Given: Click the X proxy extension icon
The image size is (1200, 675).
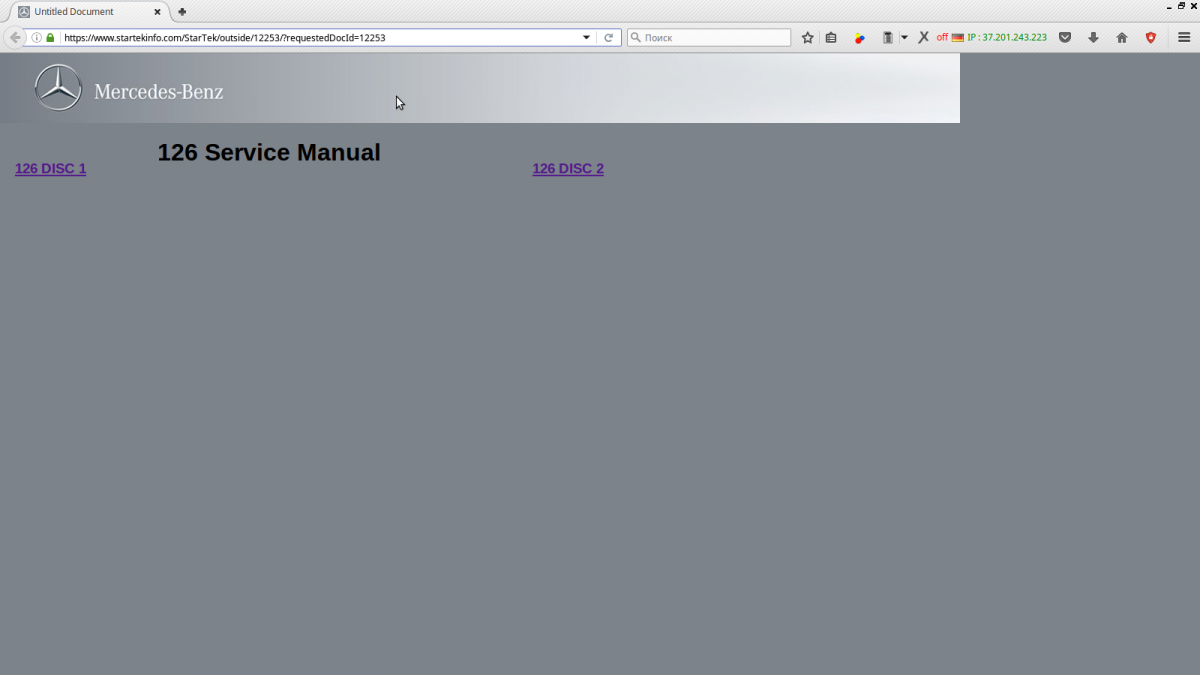Looking at the screenshot, I should click(924, 38).
